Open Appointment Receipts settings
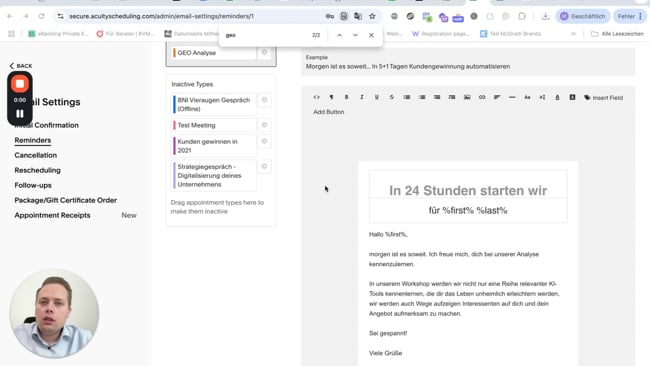The height and width of the screenshot is (366, 650). coord(52,215)
